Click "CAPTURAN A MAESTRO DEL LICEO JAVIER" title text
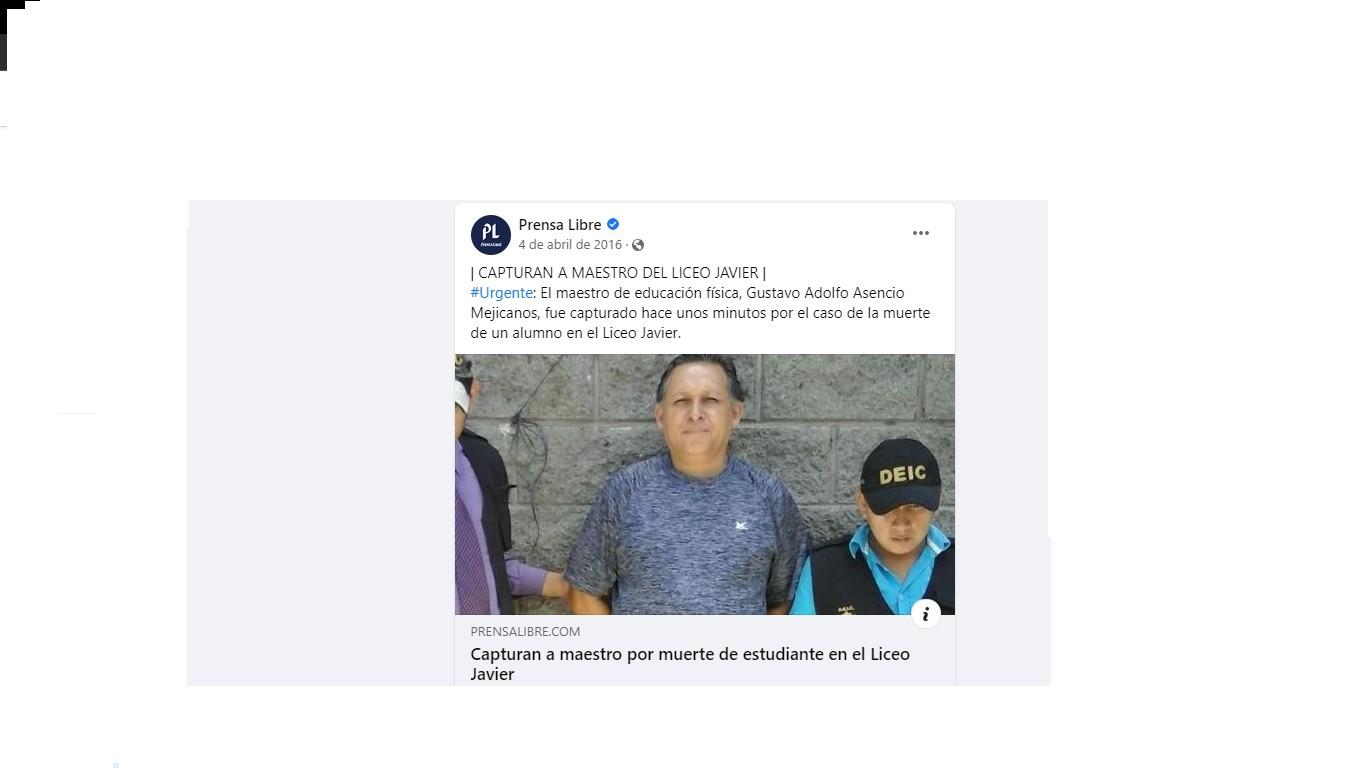Viewport: 1366px width, 768px height. point(618,273)
